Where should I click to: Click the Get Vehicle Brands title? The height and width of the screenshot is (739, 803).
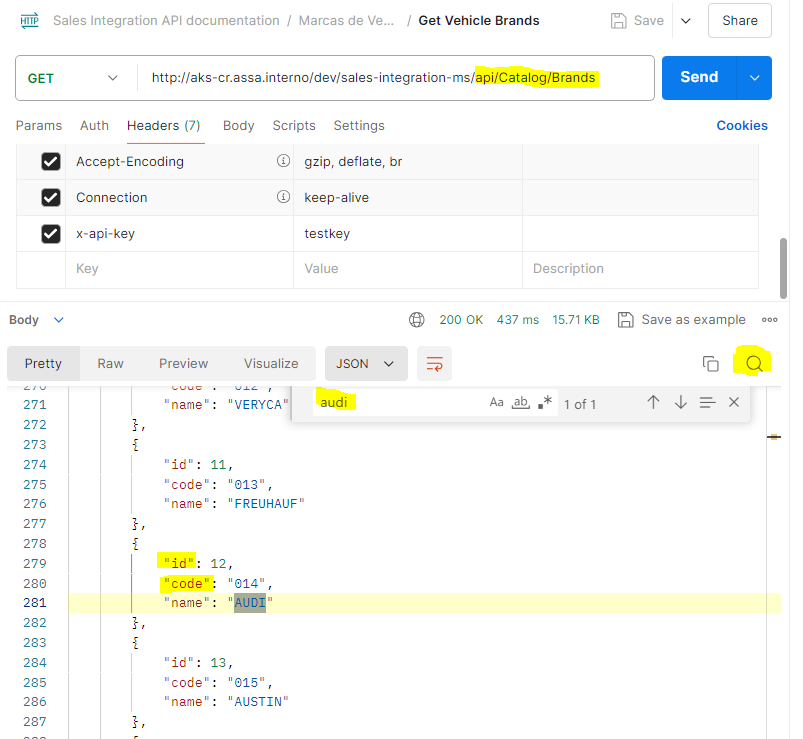click(479, 21)
